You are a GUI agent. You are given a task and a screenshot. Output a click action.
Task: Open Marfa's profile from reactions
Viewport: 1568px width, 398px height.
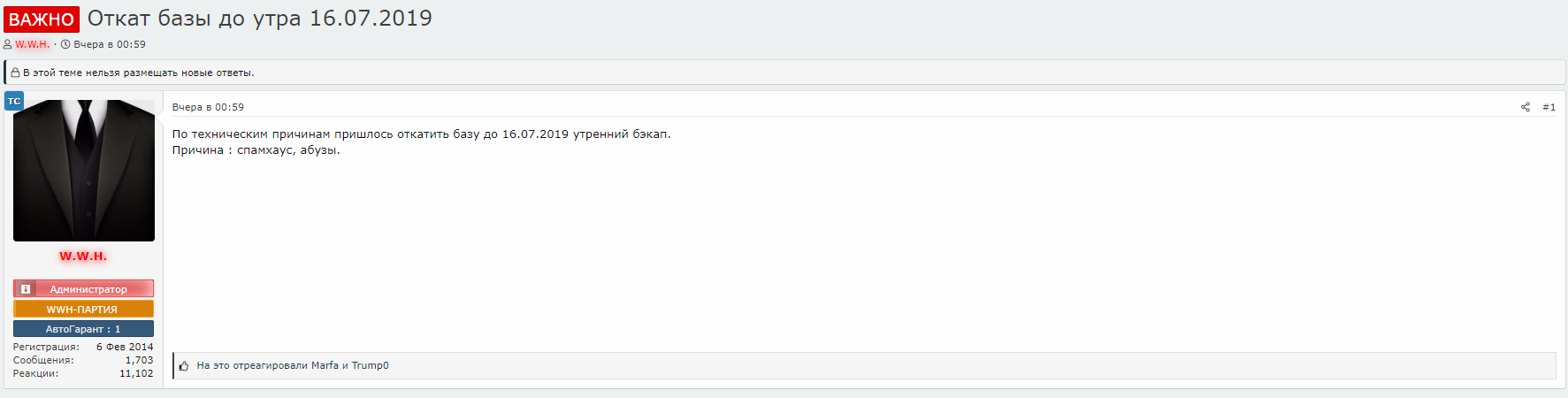[325, 365]
